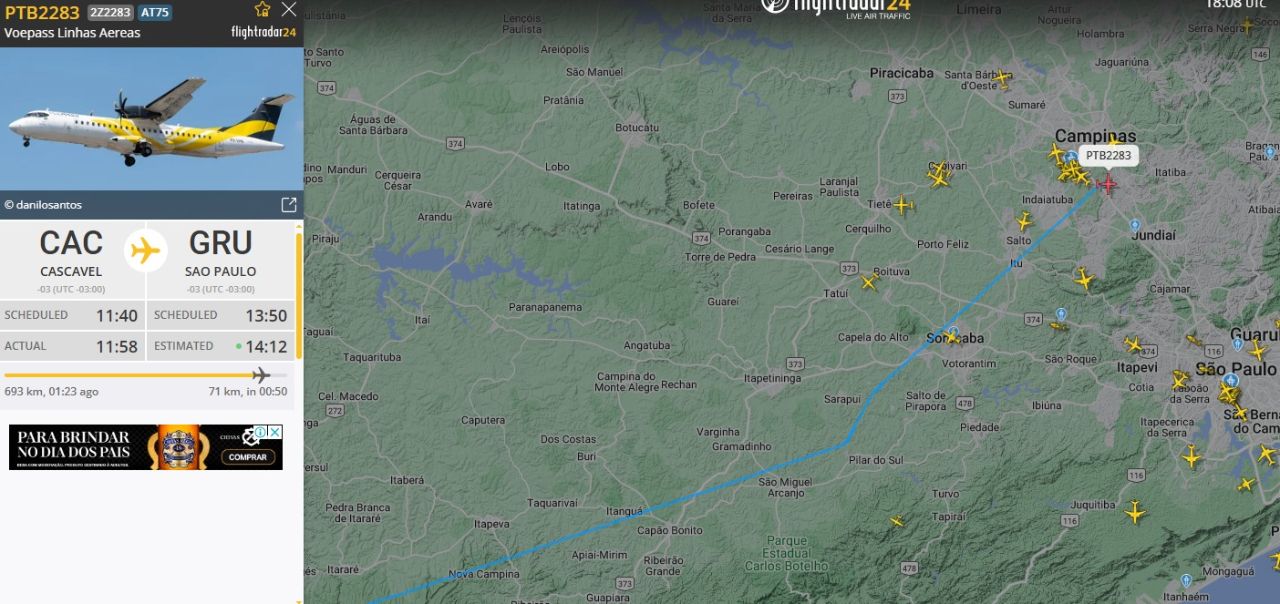Click the favorite star icon for PTB2283
This screenshot has width=1280, height=604.
262,10
